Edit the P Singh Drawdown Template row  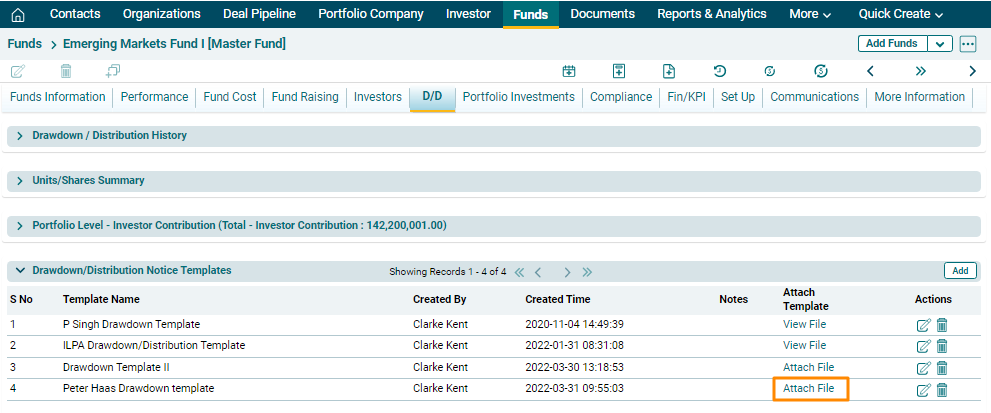[923, 324]
